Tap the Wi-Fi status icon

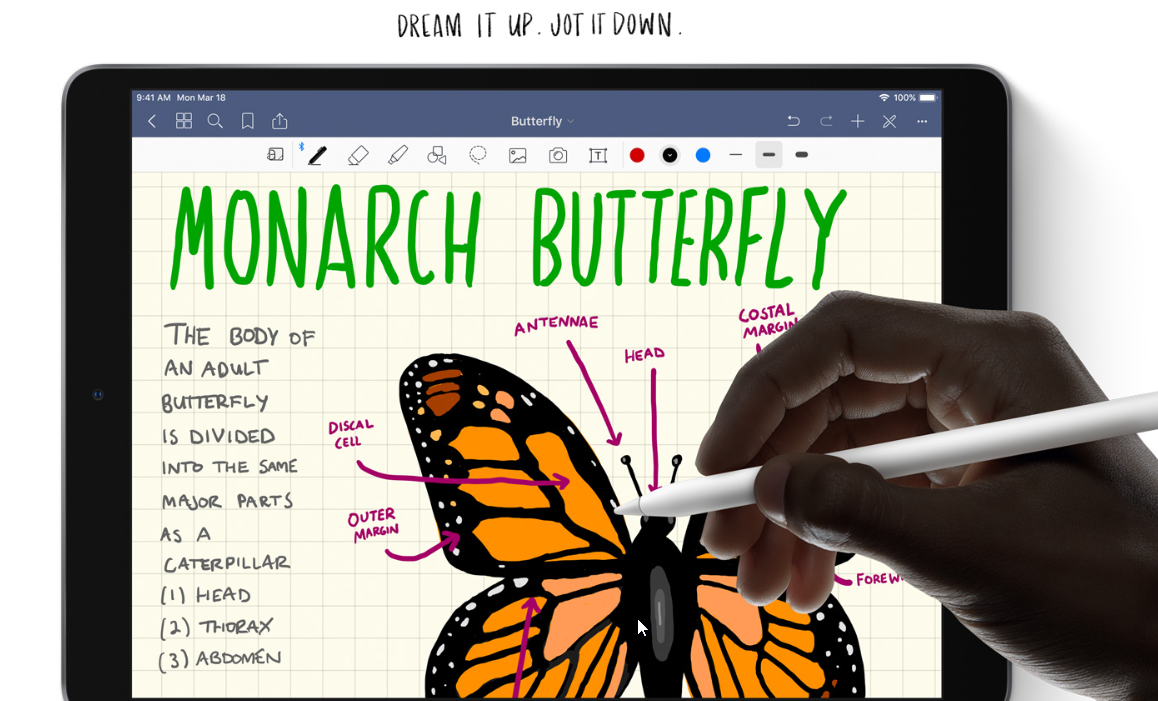point(884,98)
